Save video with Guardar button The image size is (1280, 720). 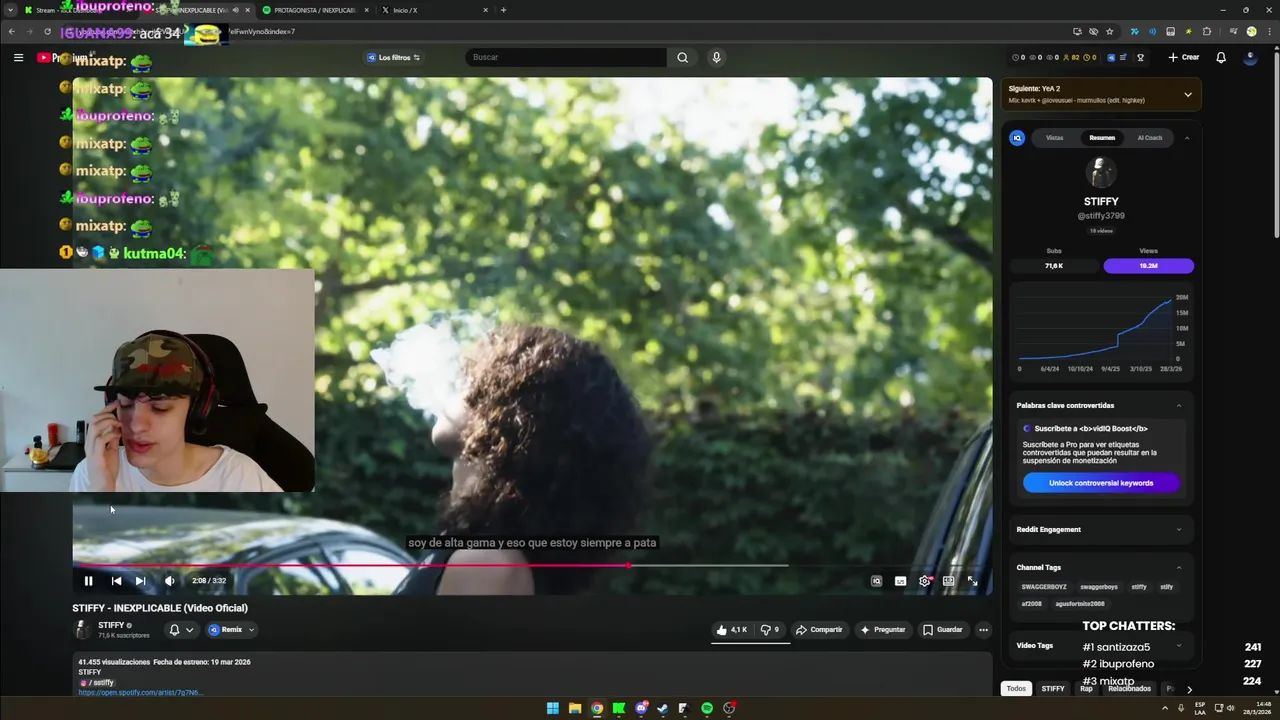click(x=942, y=630)
